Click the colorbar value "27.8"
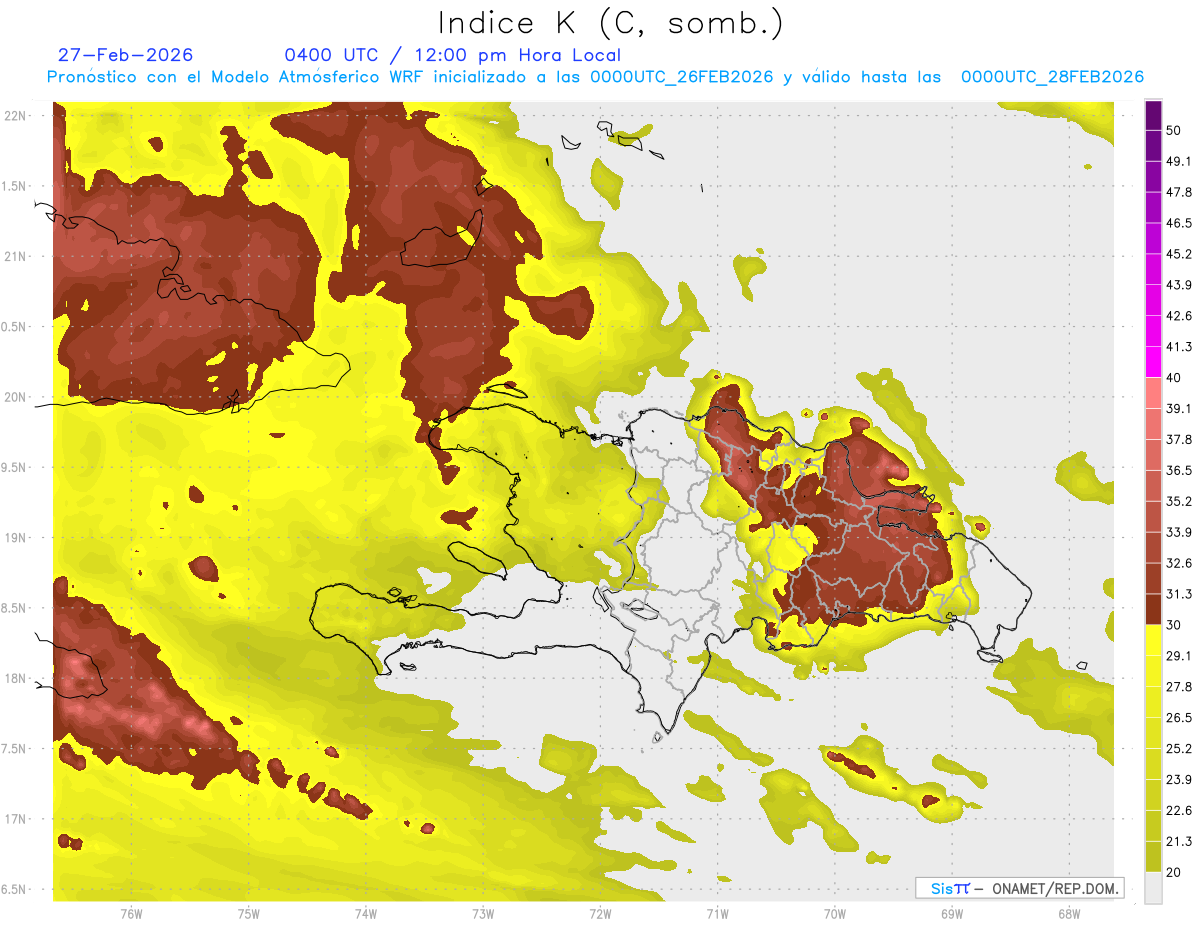The height and width of the screenshot is (927, 1200). [x=1179, y=687]
